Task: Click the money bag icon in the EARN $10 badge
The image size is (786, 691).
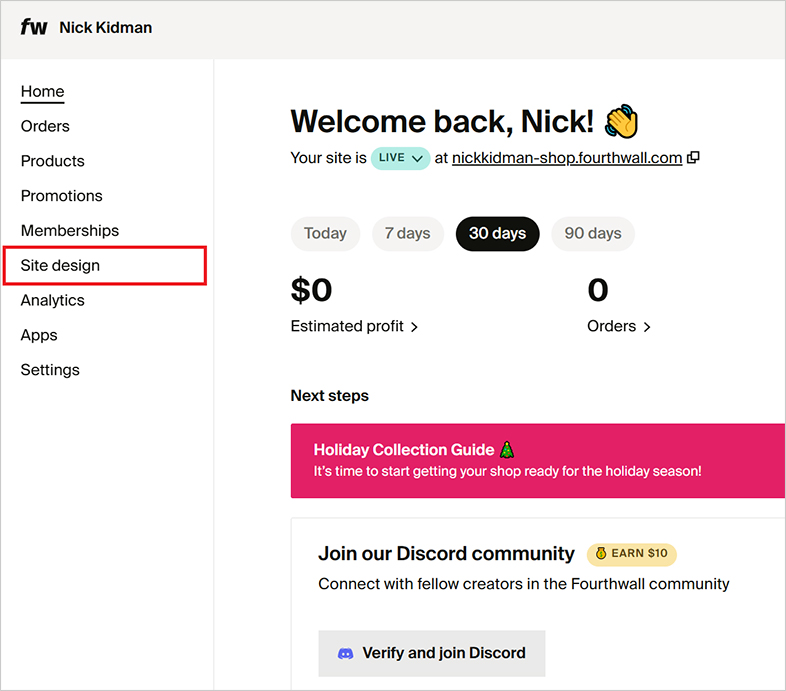Action: point(601,554)
